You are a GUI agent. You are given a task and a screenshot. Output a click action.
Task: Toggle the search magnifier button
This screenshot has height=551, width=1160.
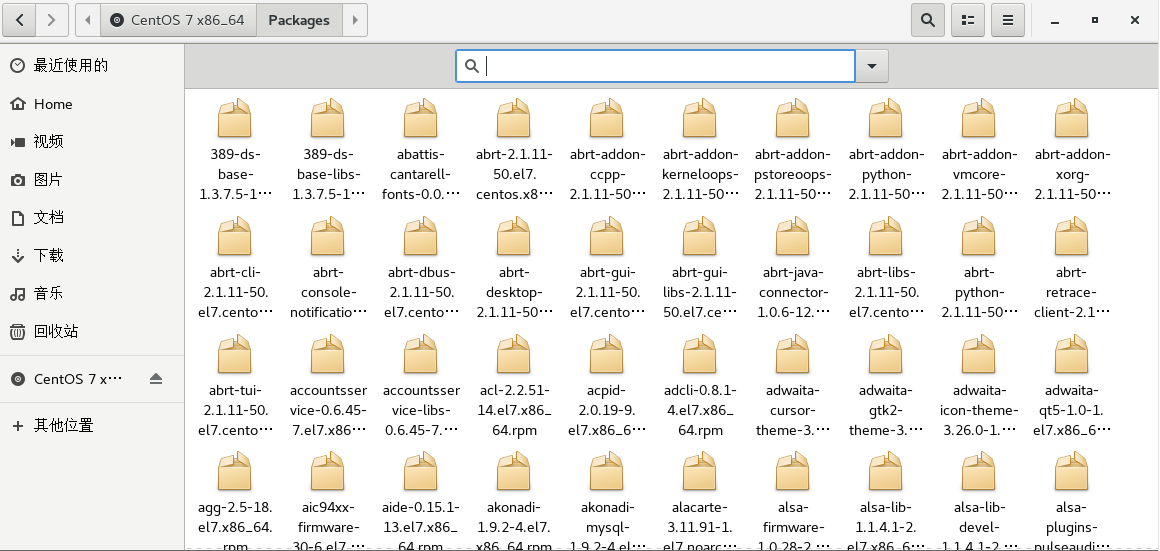[x=928, y=20]
